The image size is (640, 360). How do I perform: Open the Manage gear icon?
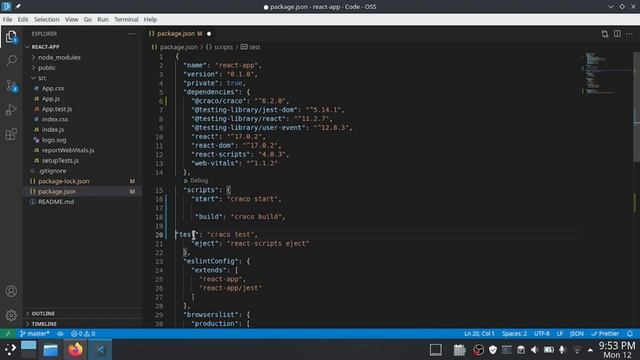point(11,315)
